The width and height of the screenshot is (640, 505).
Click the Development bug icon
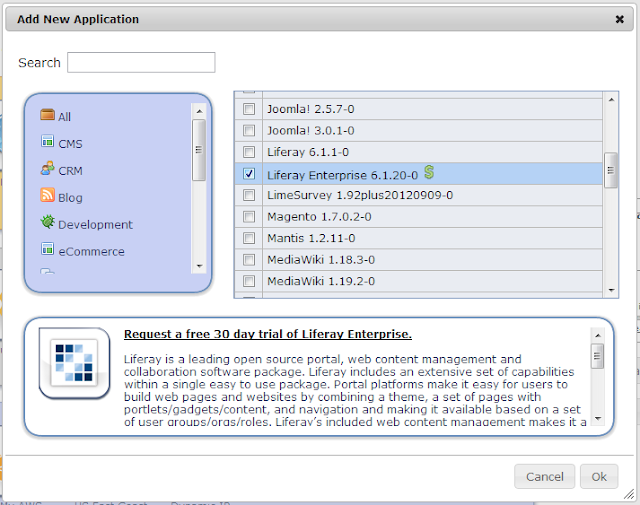pos(47,222)
